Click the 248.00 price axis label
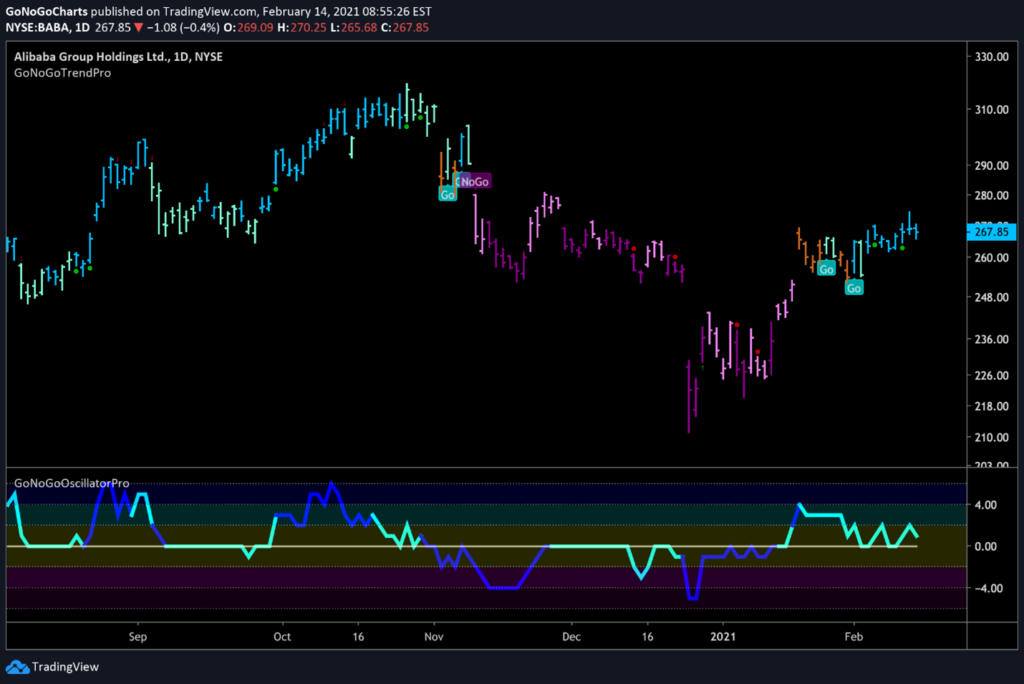This screenshot has height=684, width=1024. pyautogui.click(x=991, y=297)
